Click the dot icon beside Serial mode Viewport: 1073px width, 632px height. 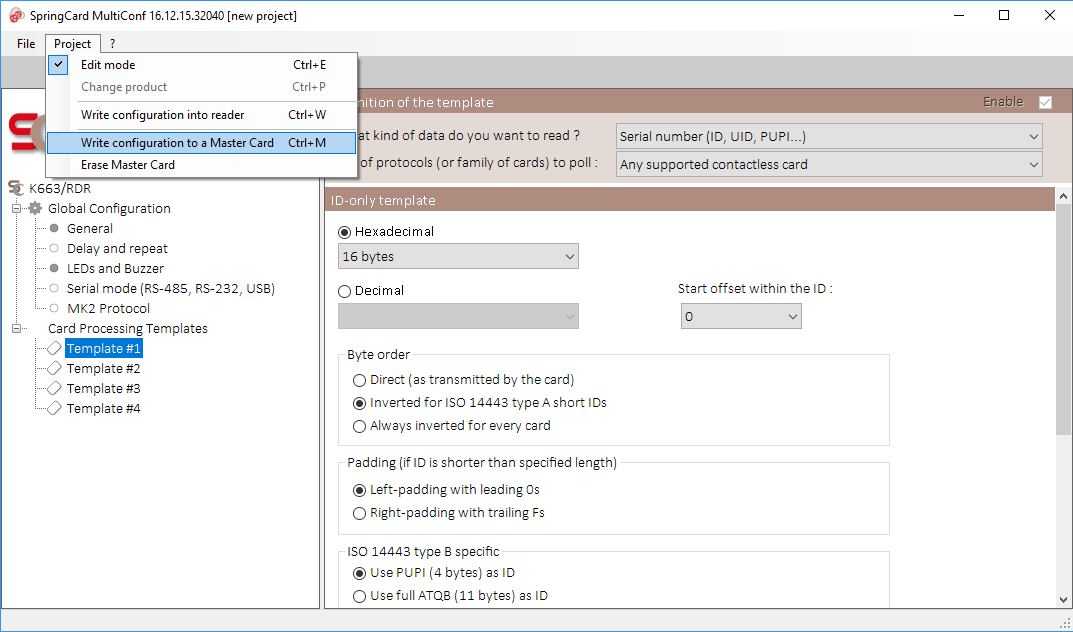coord(54,288)
